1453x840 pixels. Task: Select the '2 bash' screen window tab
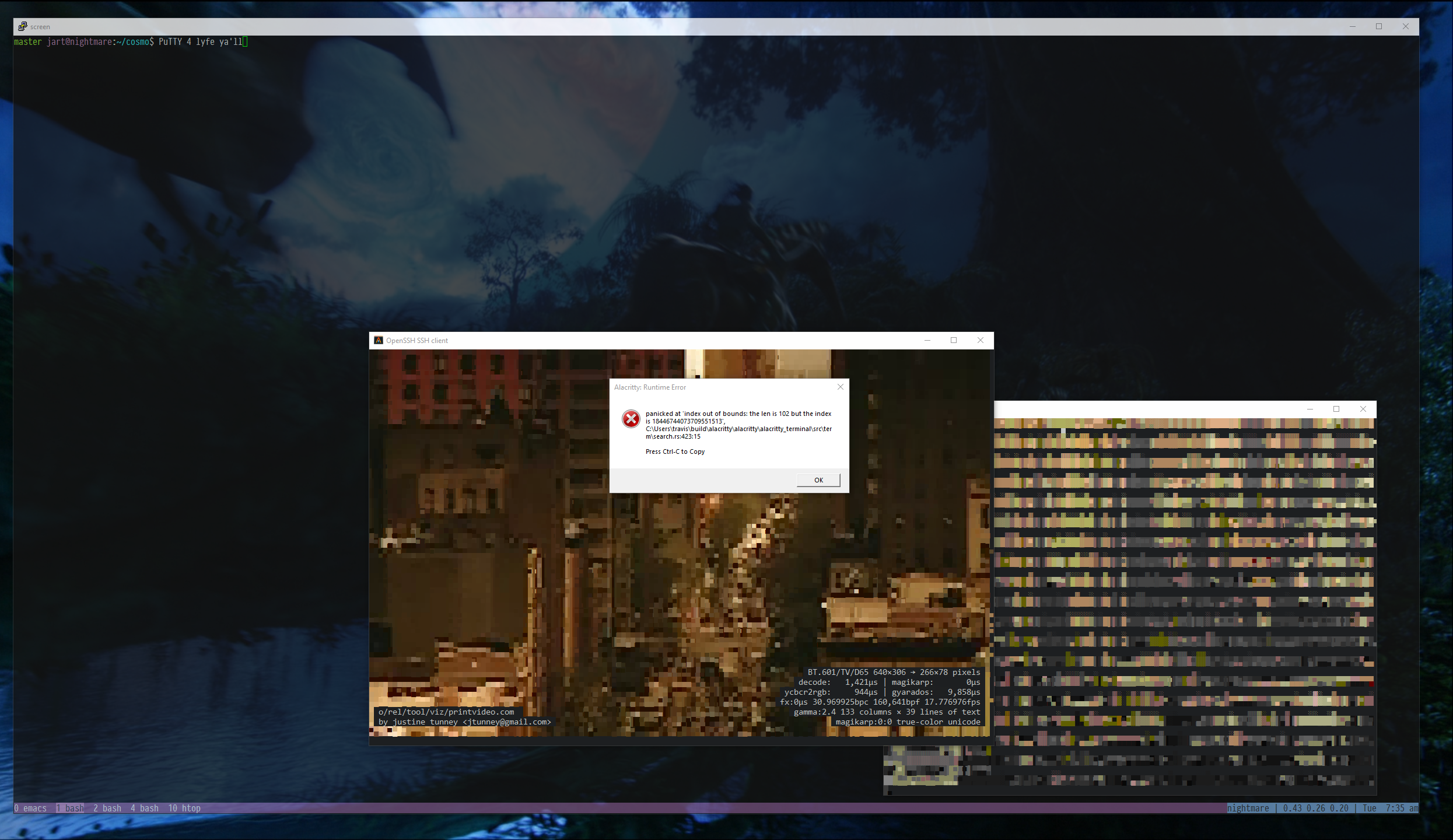107,808
